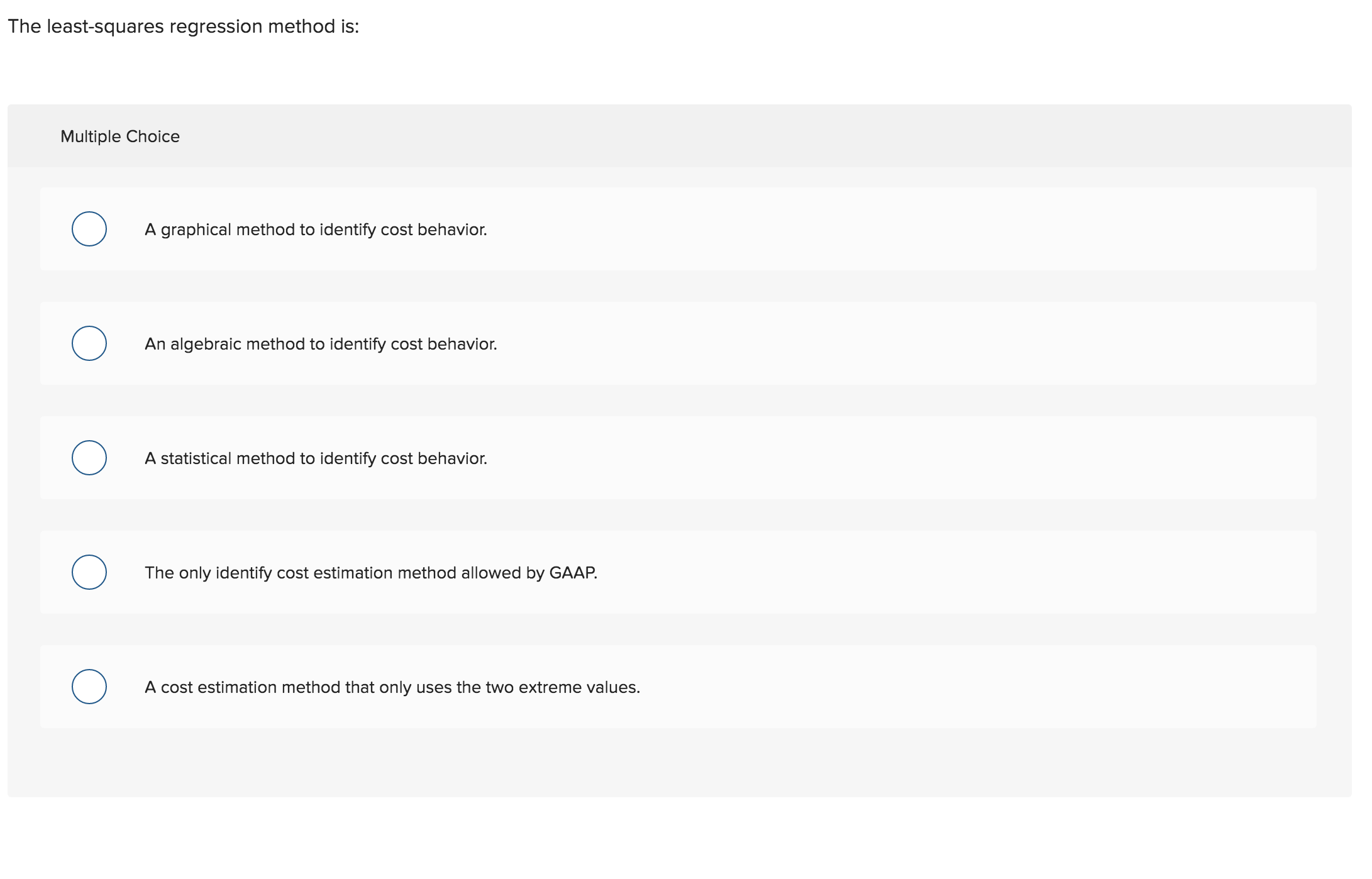Pick the answer stating only method allowed by GAAP

[x=89, y=572]
